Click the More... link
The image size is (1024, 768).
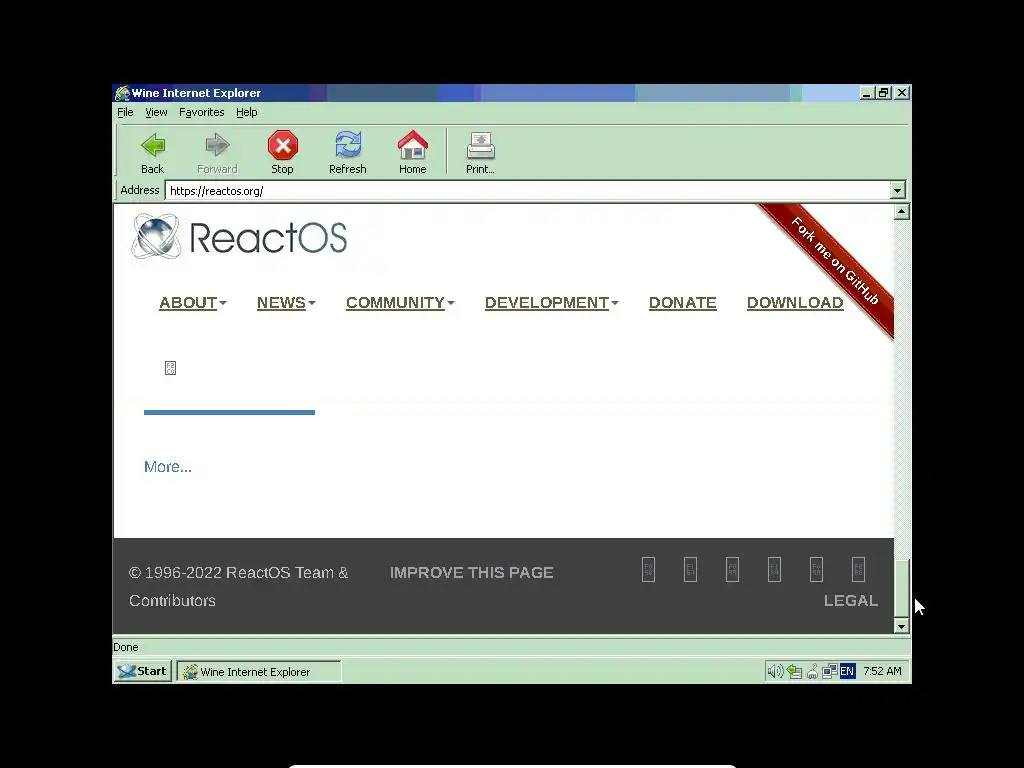[168, 467]
